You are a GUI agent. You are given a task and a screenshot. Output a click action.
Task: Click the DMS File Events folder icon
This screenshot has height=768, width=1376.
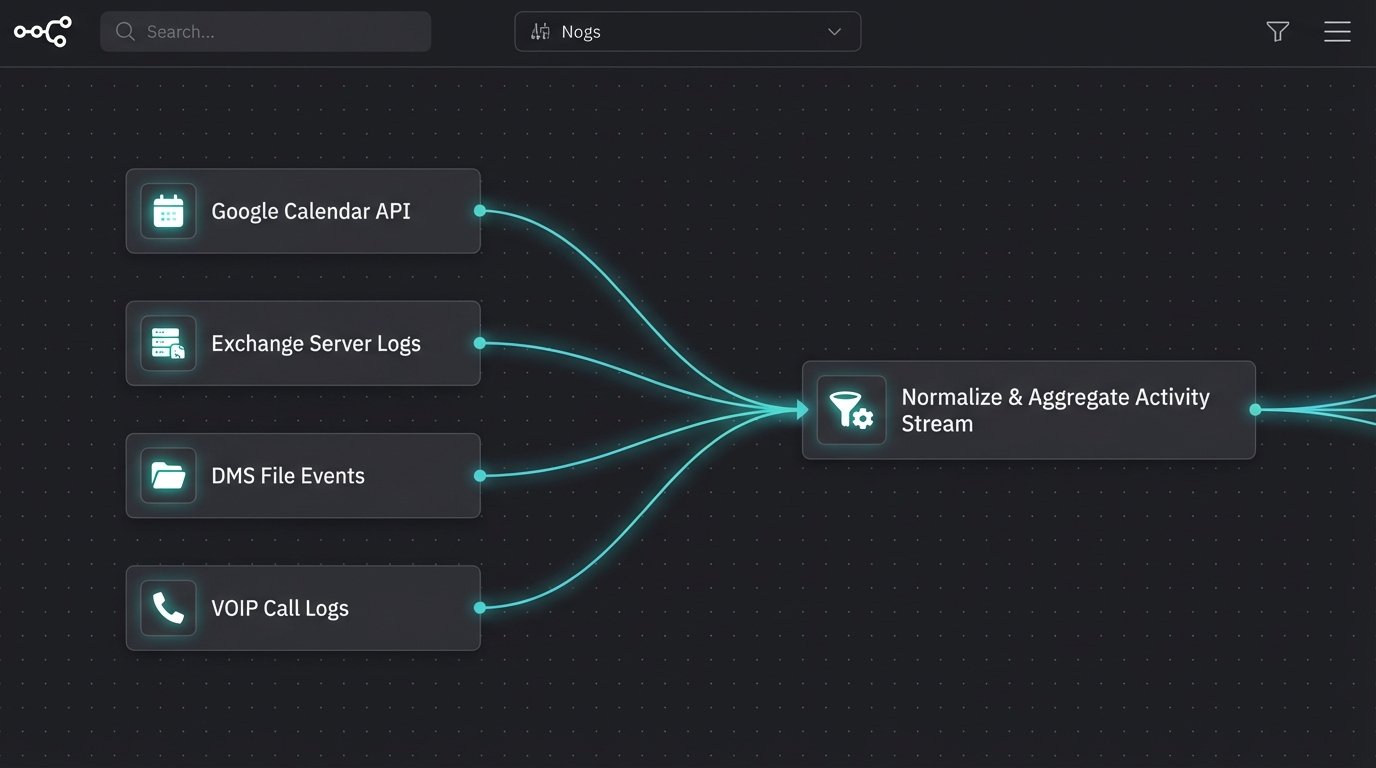(x=168, y=476)
